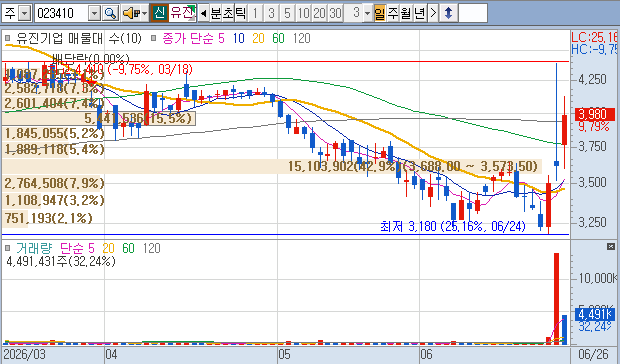
Task: Click the magenta 5 MA legend
Action: coord(221,38)
